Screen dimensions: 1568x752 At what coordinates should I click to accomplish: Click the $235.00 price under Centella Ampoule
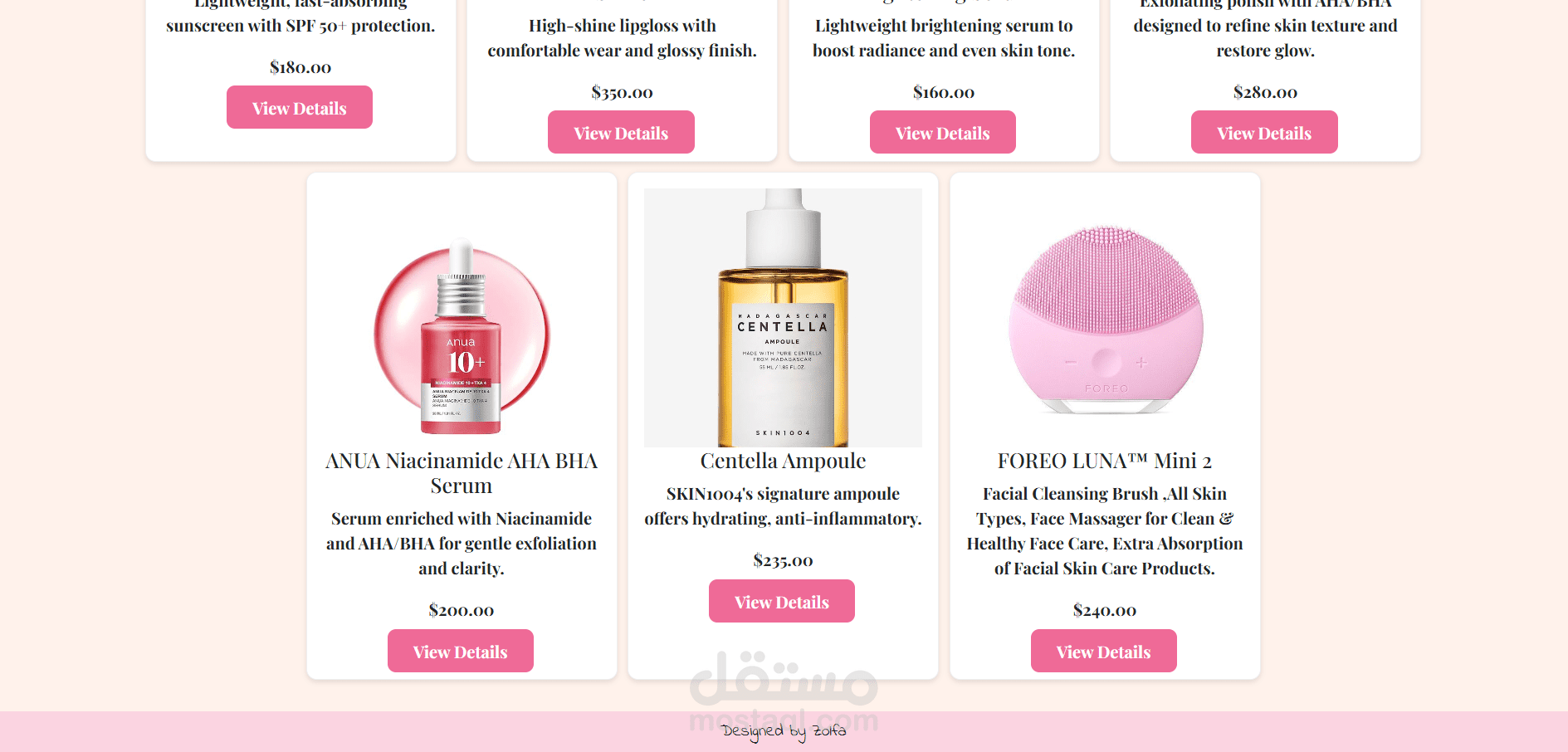783,560
